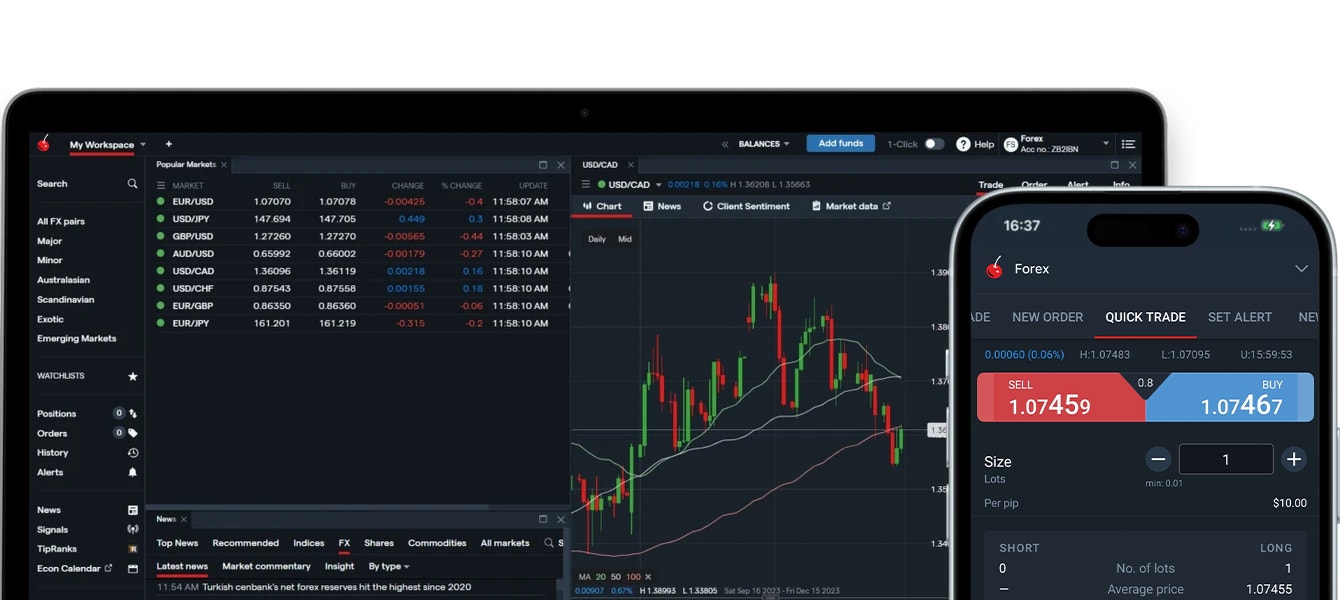Toggle the 1-Click trading switch

point(934,144)
